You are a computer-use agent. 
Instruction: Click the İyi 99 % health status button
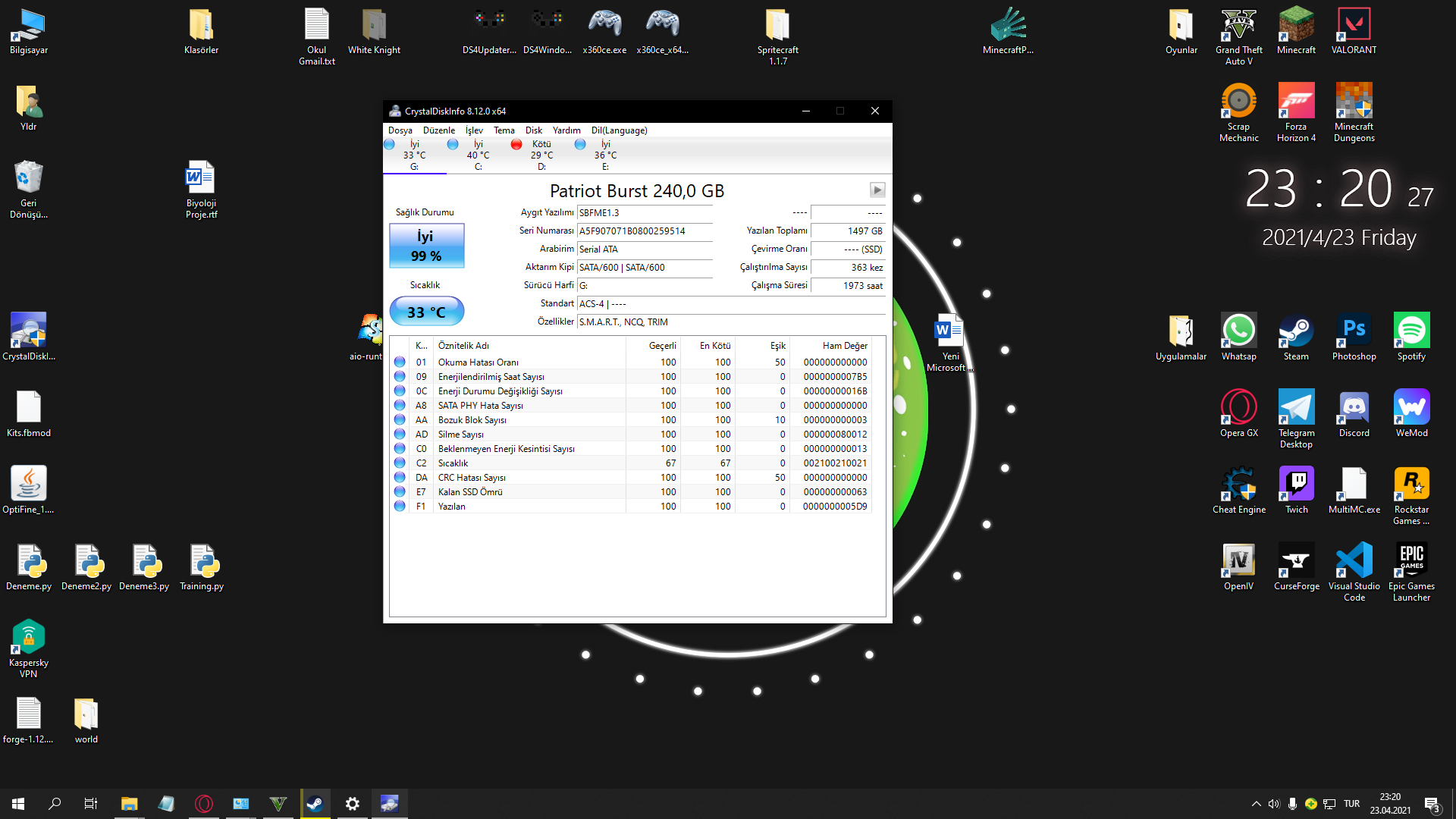point(427,246)
